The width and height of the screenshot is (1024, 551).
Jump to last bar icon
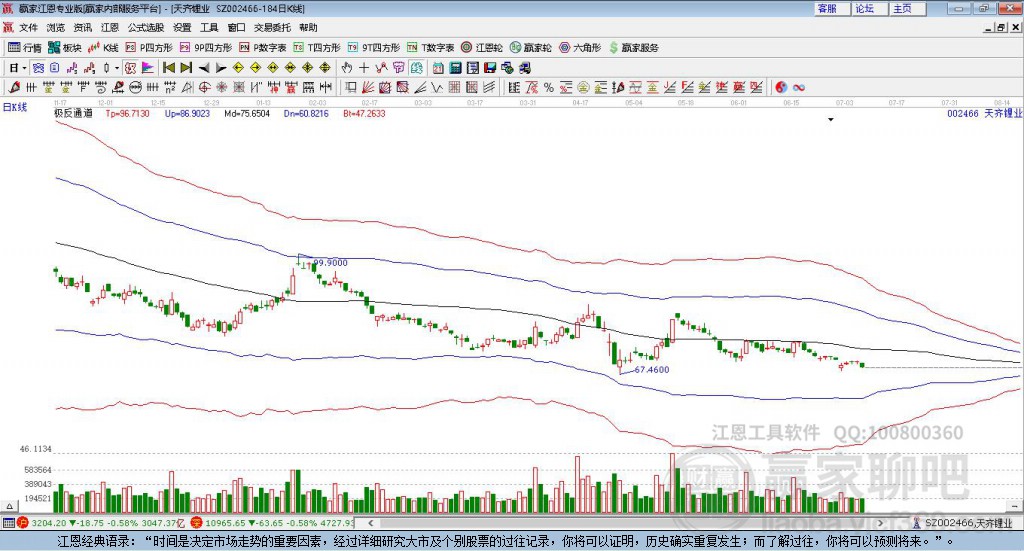coord(186,68)
